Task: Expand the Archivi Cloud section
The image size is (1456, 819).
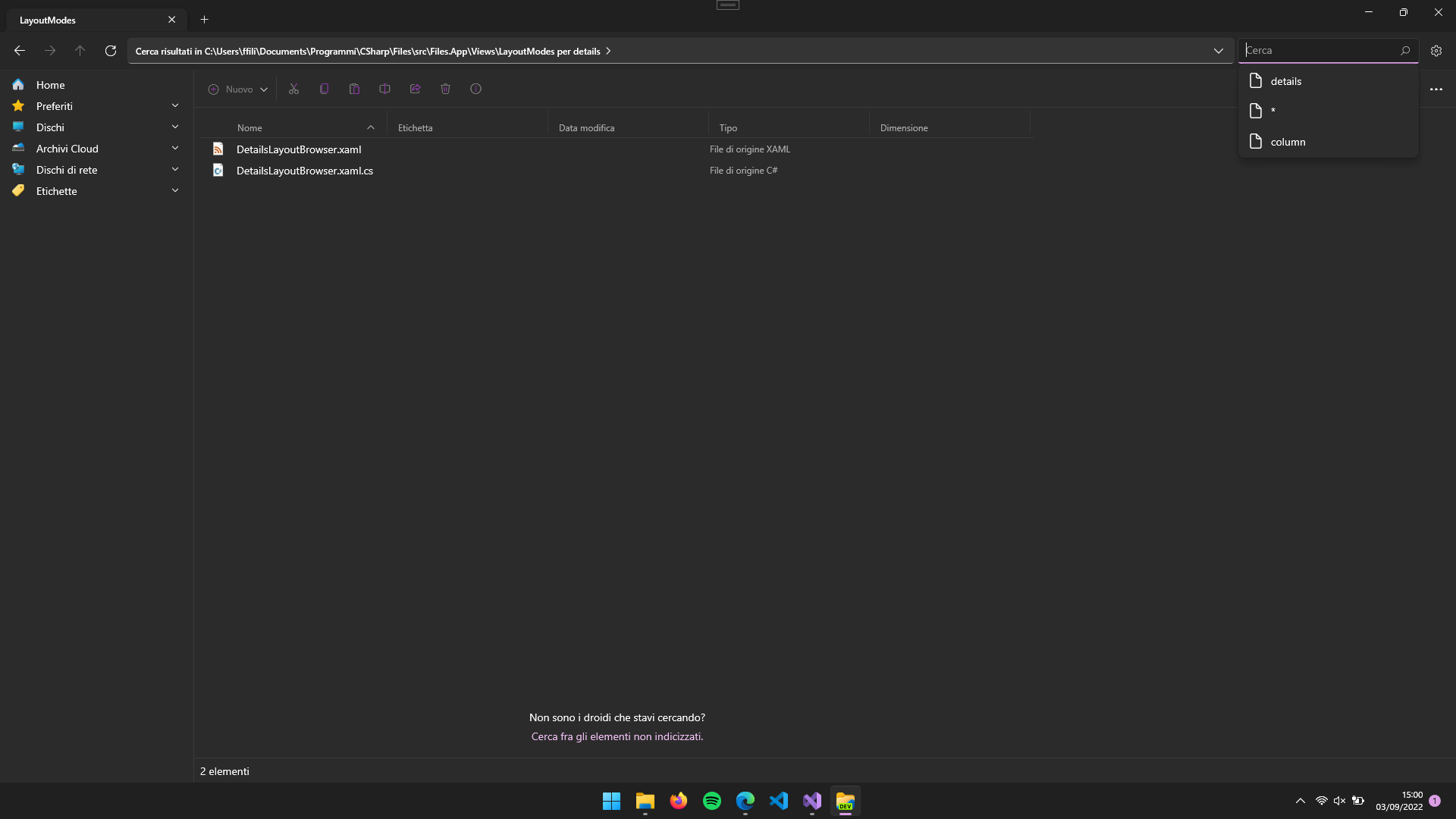Action: [175, 148]
